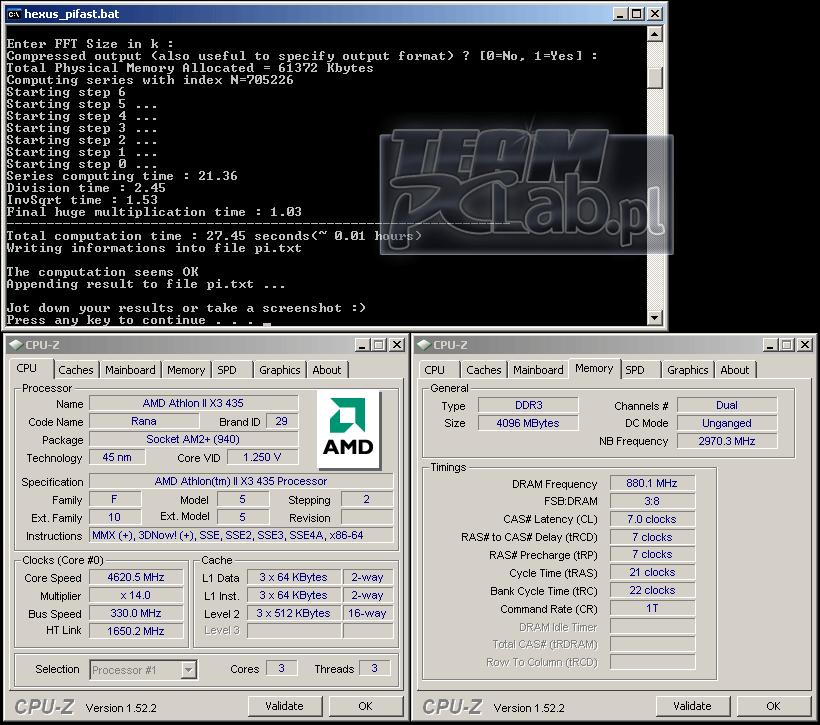The width and height of the screenshot is (820, 725).
Task: Maximize the hexus_pifast.bat console window
Action: (637, 14)
